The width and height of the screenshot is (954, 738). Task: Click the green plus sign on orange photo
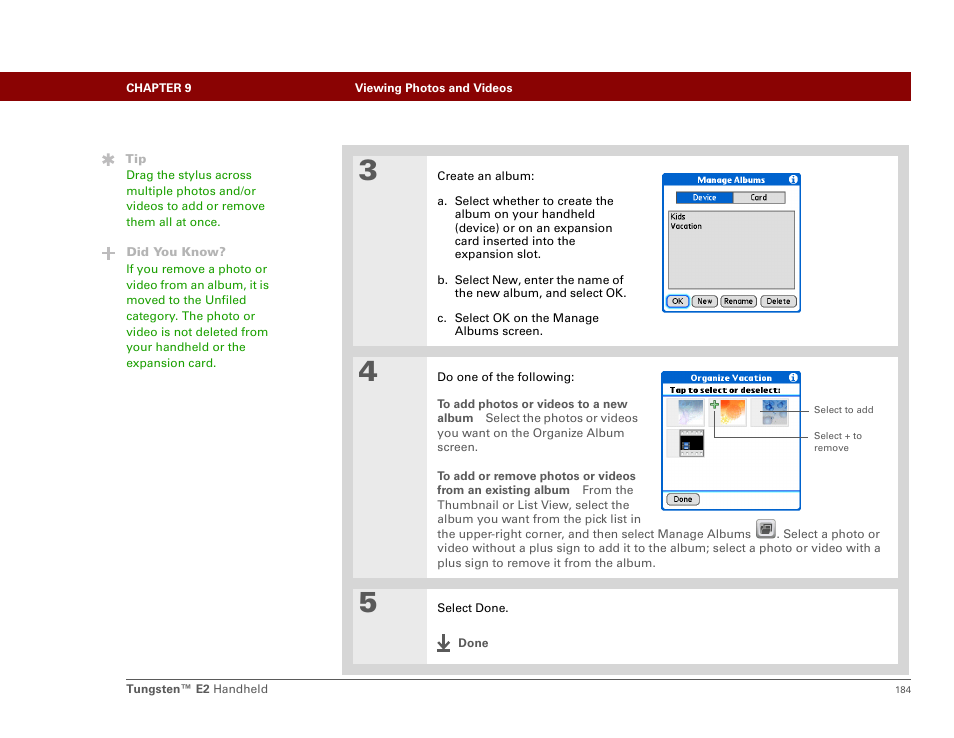(x=714, y=405)
